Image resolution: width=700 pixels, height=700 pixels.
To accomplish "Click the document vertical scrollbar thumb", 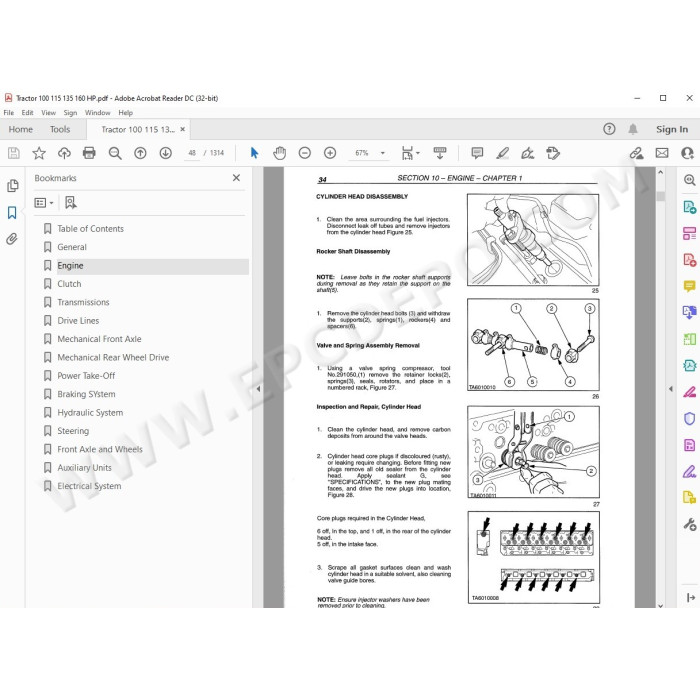I will [661, 196].
